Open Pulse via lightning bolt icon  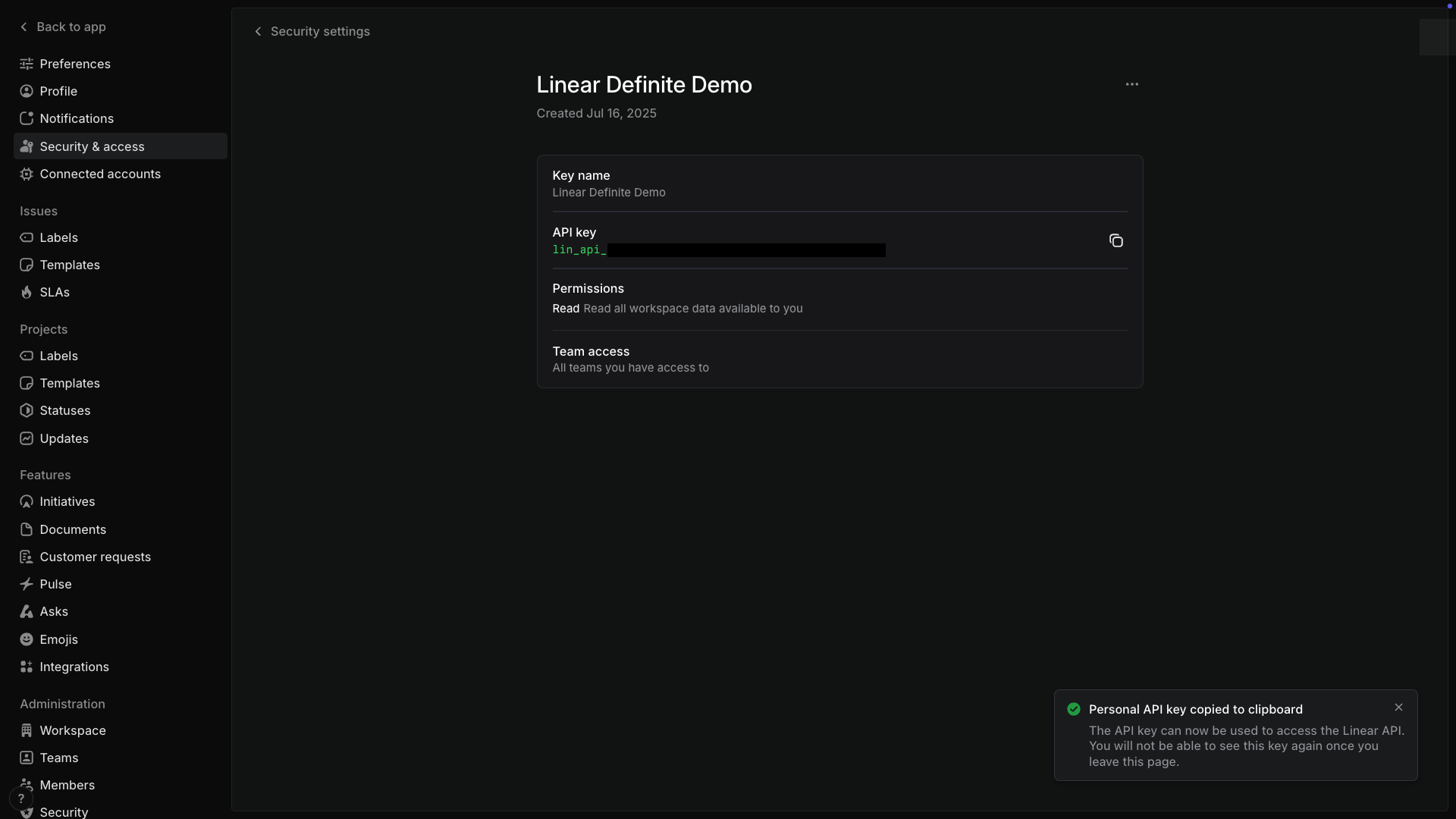[x=27, y=584]
